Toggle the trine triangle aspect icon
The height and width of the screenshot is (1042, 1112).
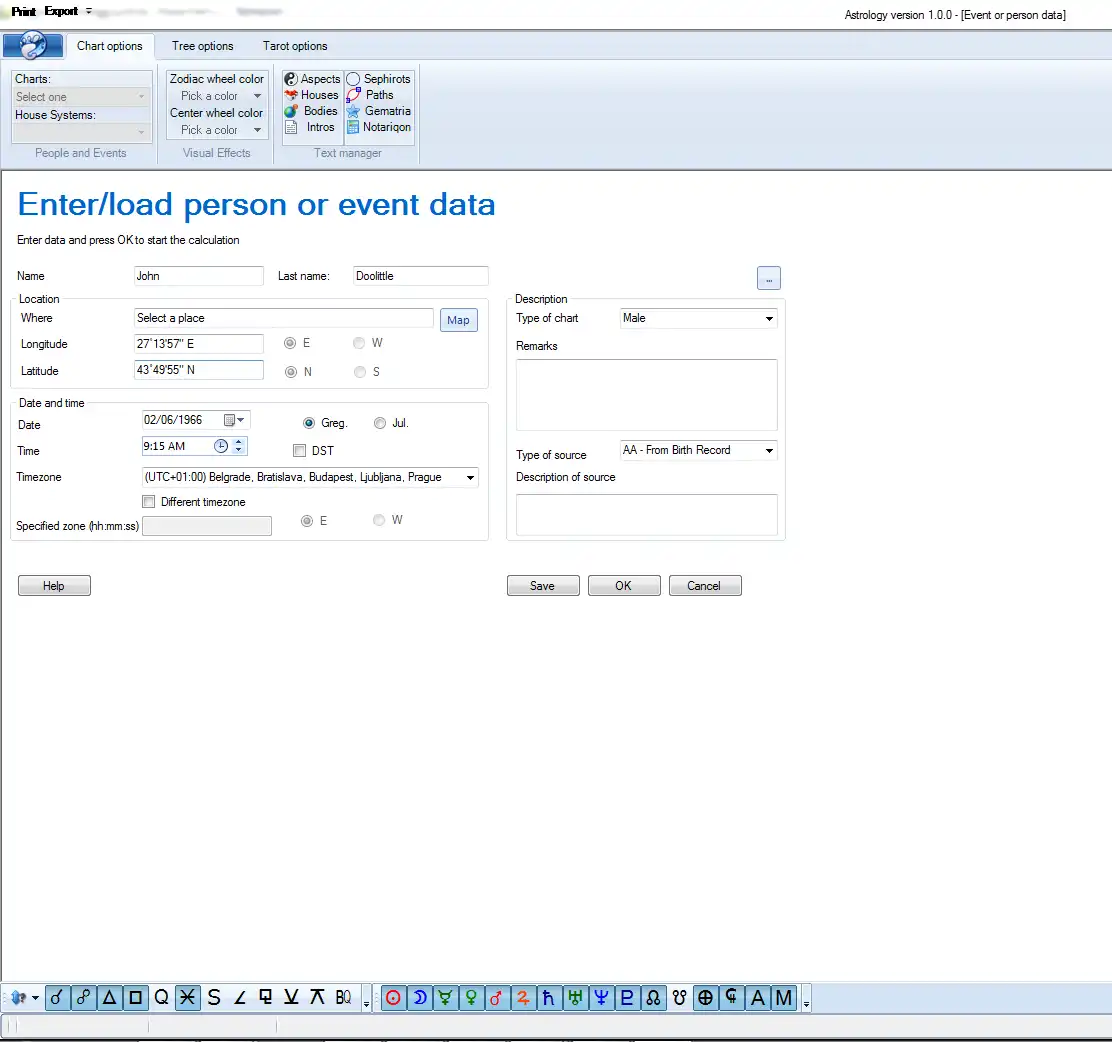coord(109,997)
